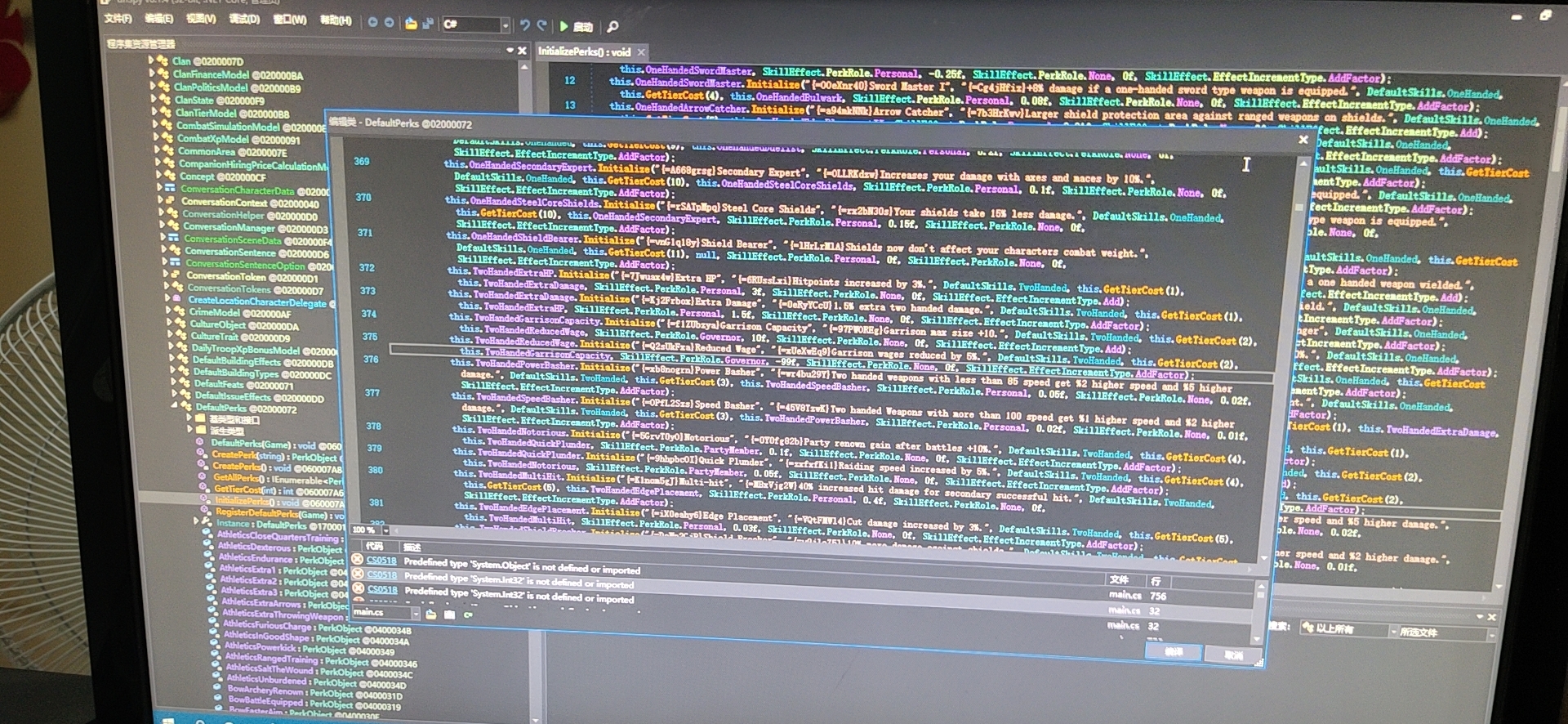1568x724 pixels.
Task: Click the ConversationContext enum icon
Action: click(x=171, y=201)
